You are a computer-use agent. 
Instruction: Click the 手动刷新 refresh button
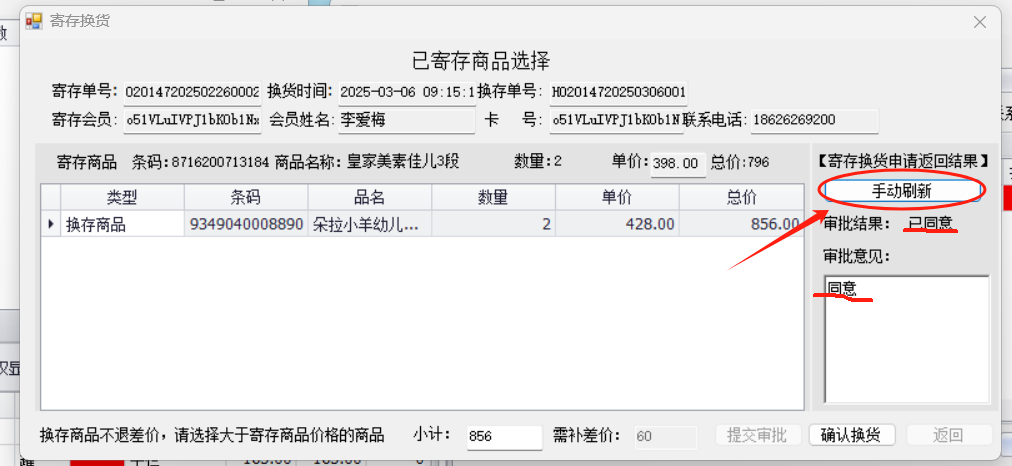pyautogui.click(x=902, y=191)
